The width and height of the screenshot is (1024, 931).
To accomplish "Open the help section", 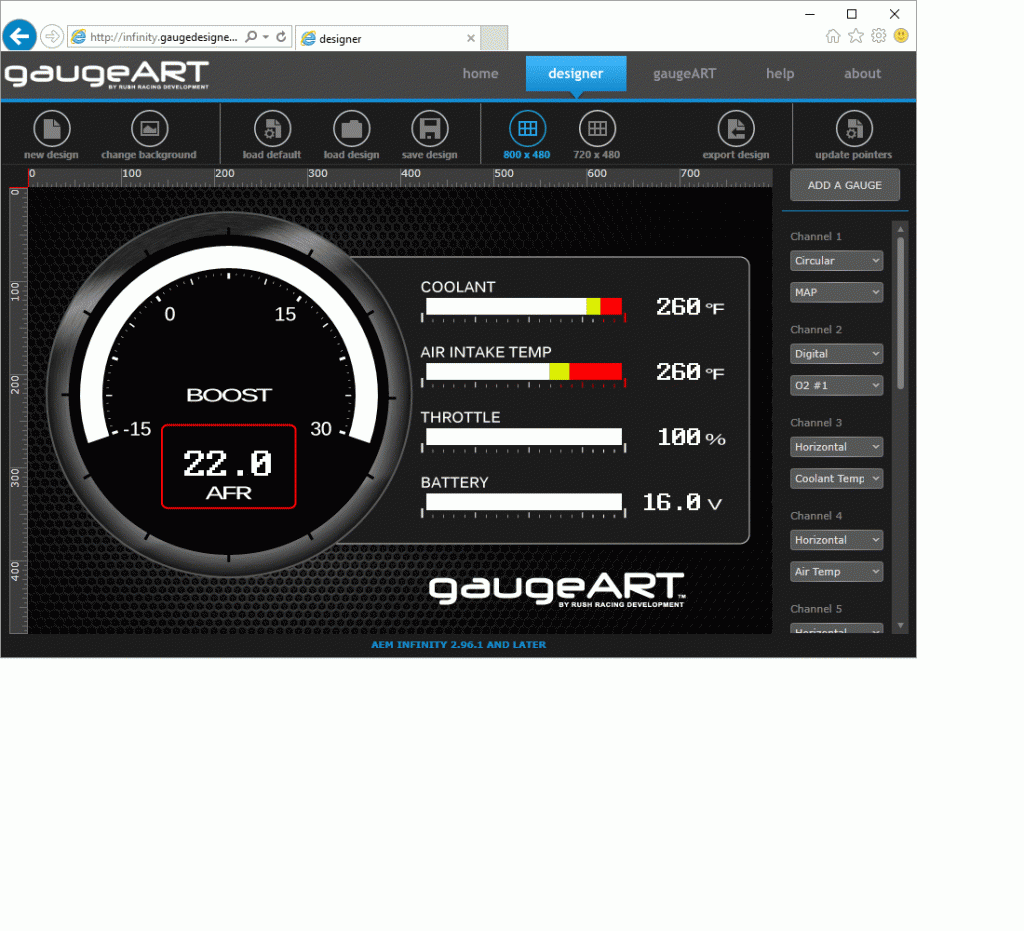I will point(780,73).
